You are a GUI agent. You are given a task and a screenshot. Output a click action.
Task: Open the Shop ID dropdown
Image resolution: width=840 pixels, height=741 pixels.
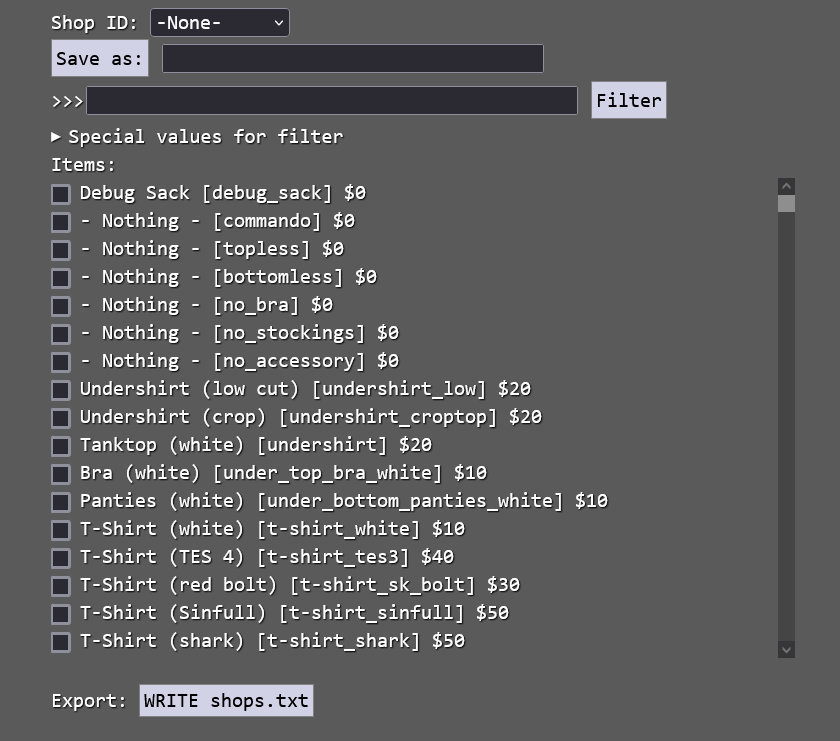pyautogui.click(x=220, y=23)
